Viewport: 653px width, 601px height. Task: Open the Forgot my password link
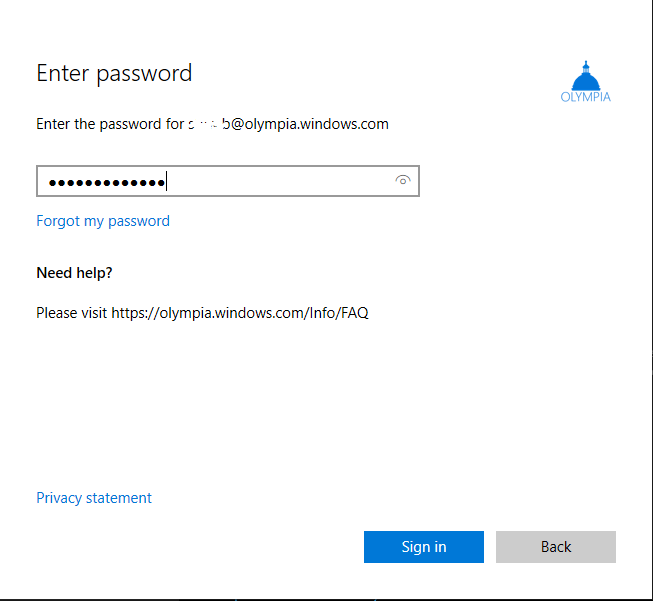pos(103,221)
